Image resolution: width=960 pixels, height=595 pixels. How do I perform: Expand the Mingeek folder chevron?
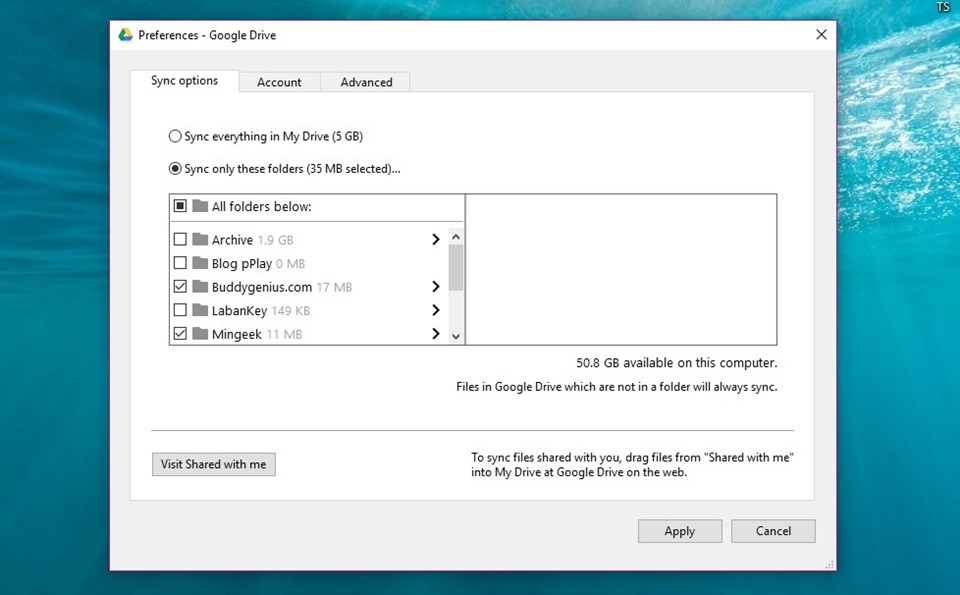(x=435, y=334)
